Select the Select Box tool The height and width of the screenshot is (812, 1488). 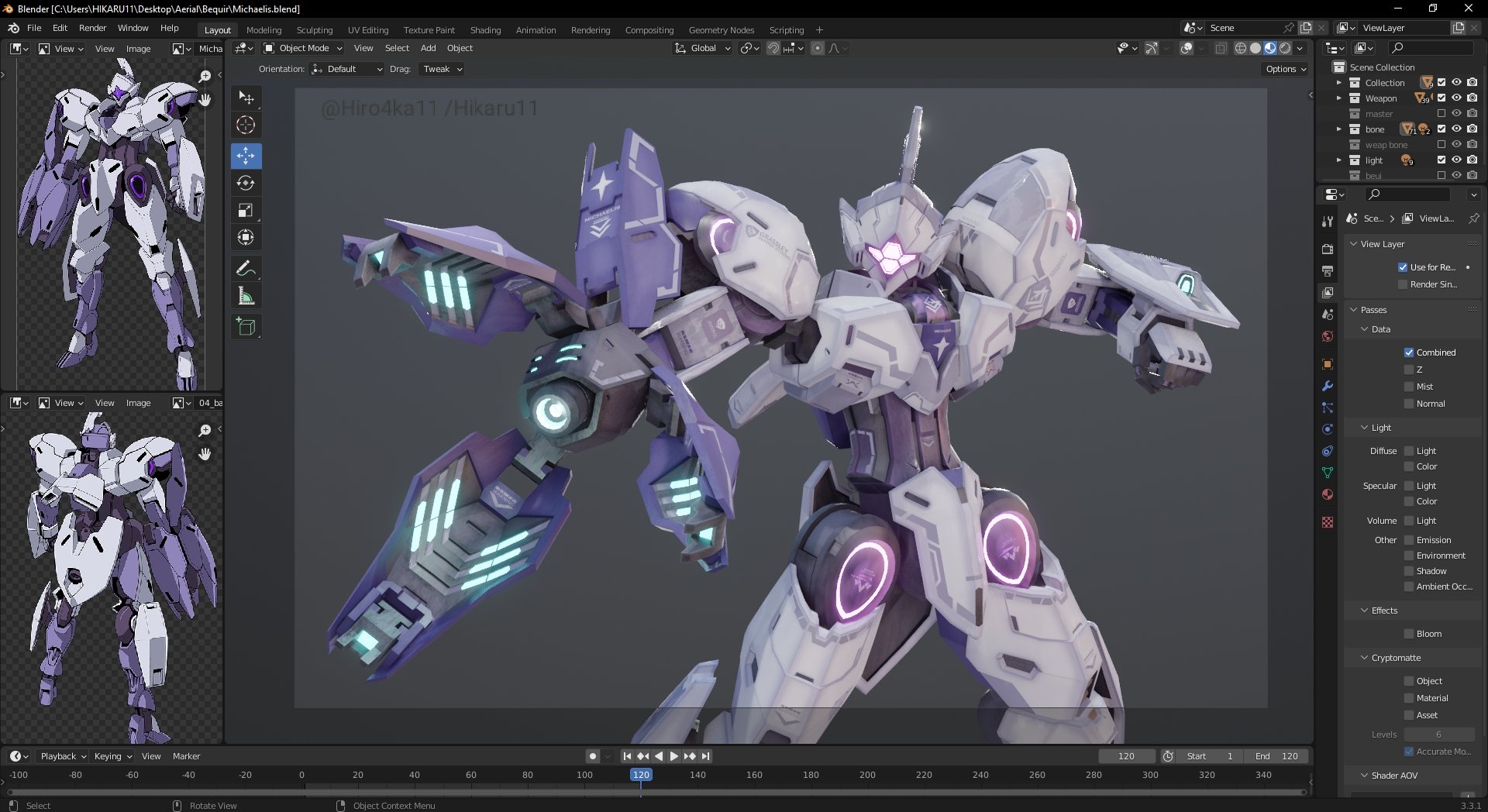(246, 98)
